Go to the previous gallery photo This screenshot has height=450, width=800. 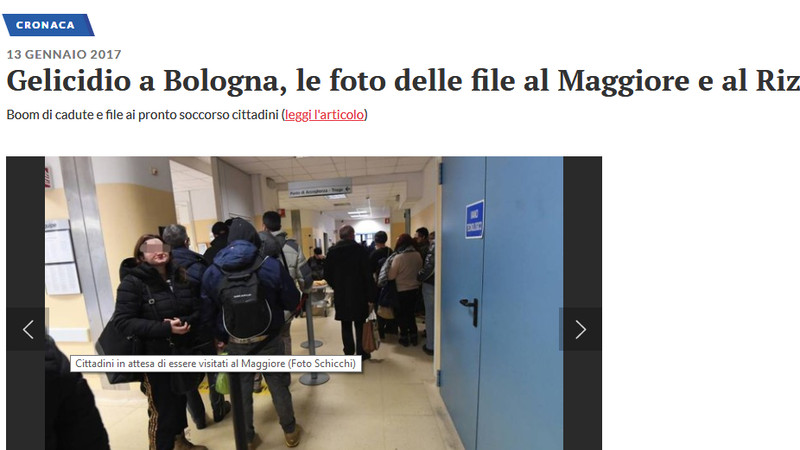[28, 329]
